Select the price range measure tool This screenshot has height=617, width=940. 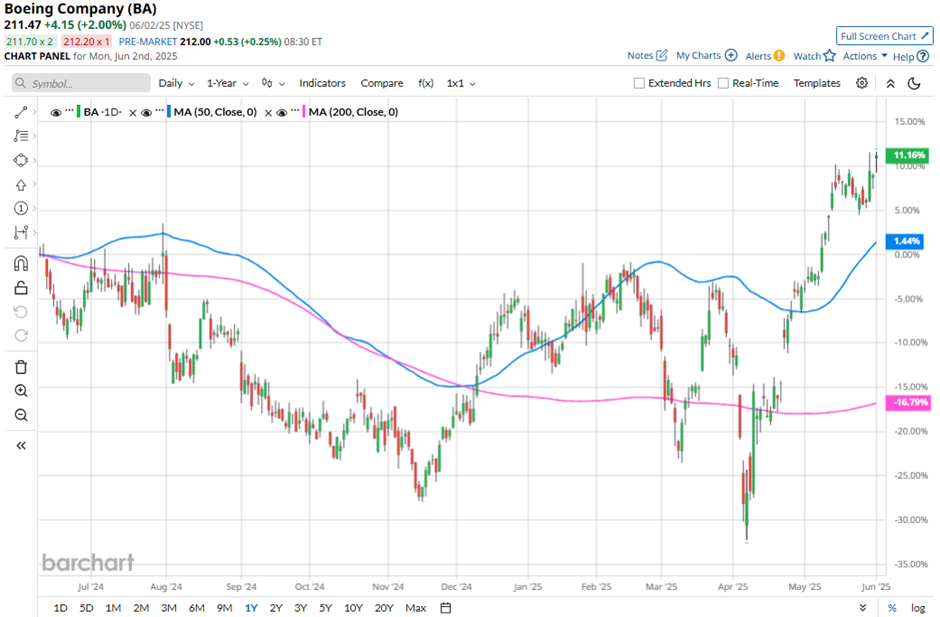tap(21, 232)
